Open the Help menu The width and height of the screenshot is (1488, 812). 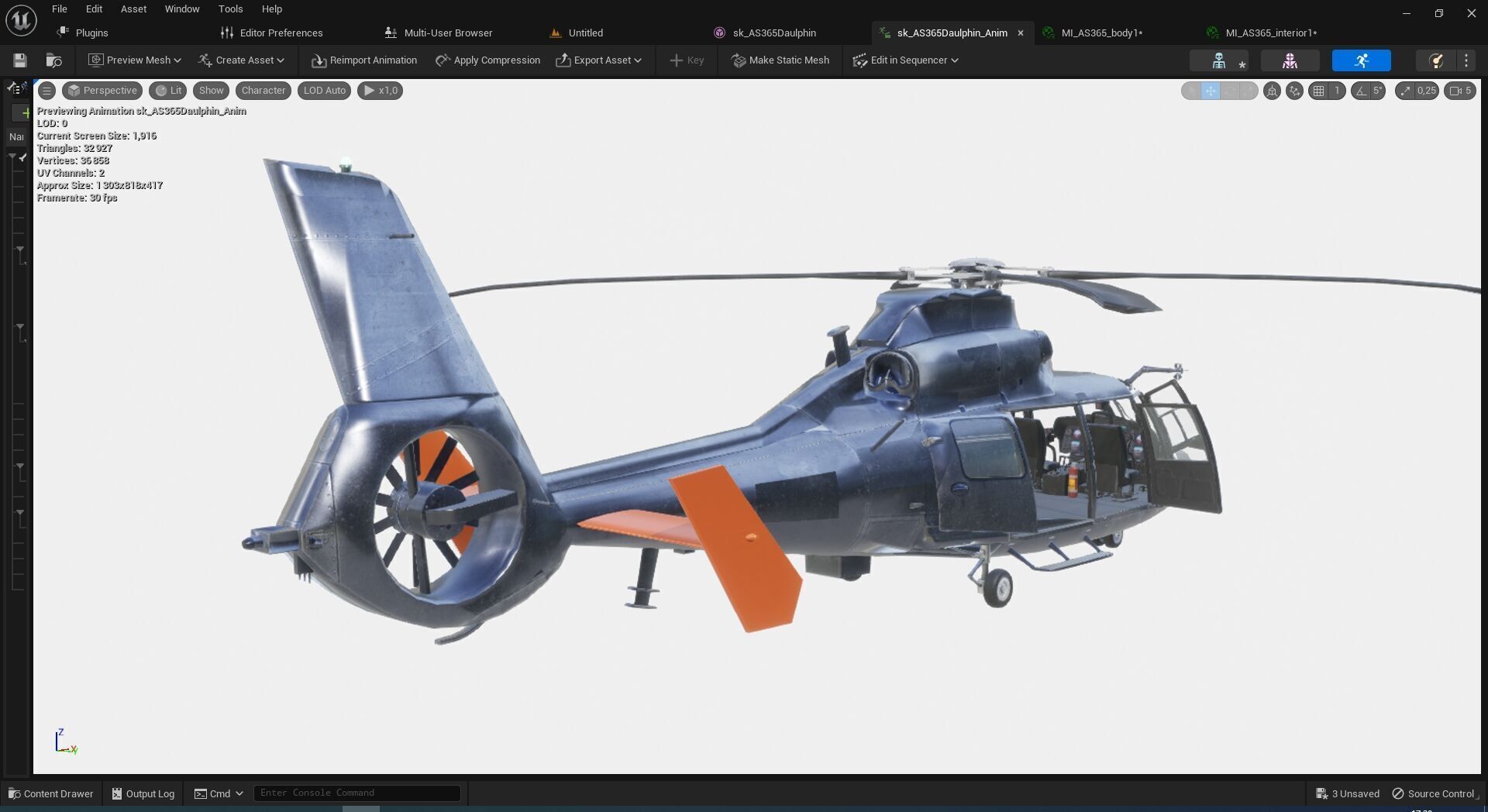click(x=272, y=9)
